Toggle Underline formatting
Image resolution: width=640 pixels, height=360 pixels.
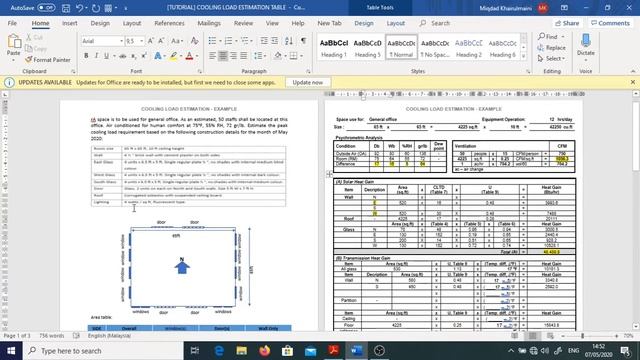(x=107, y=56)
